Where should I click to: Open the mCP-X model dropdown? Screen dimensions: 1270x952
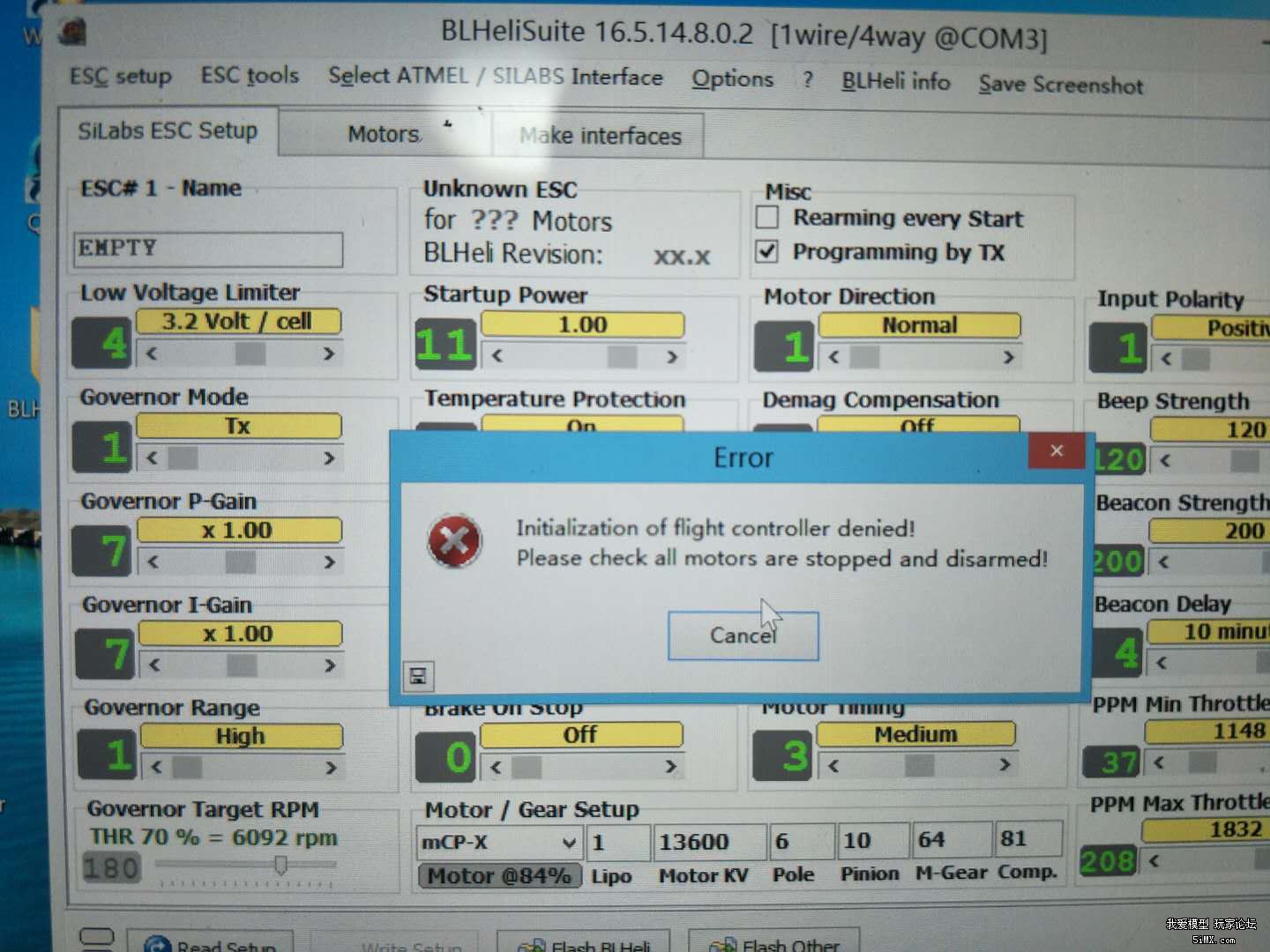[x=570, y=844]
